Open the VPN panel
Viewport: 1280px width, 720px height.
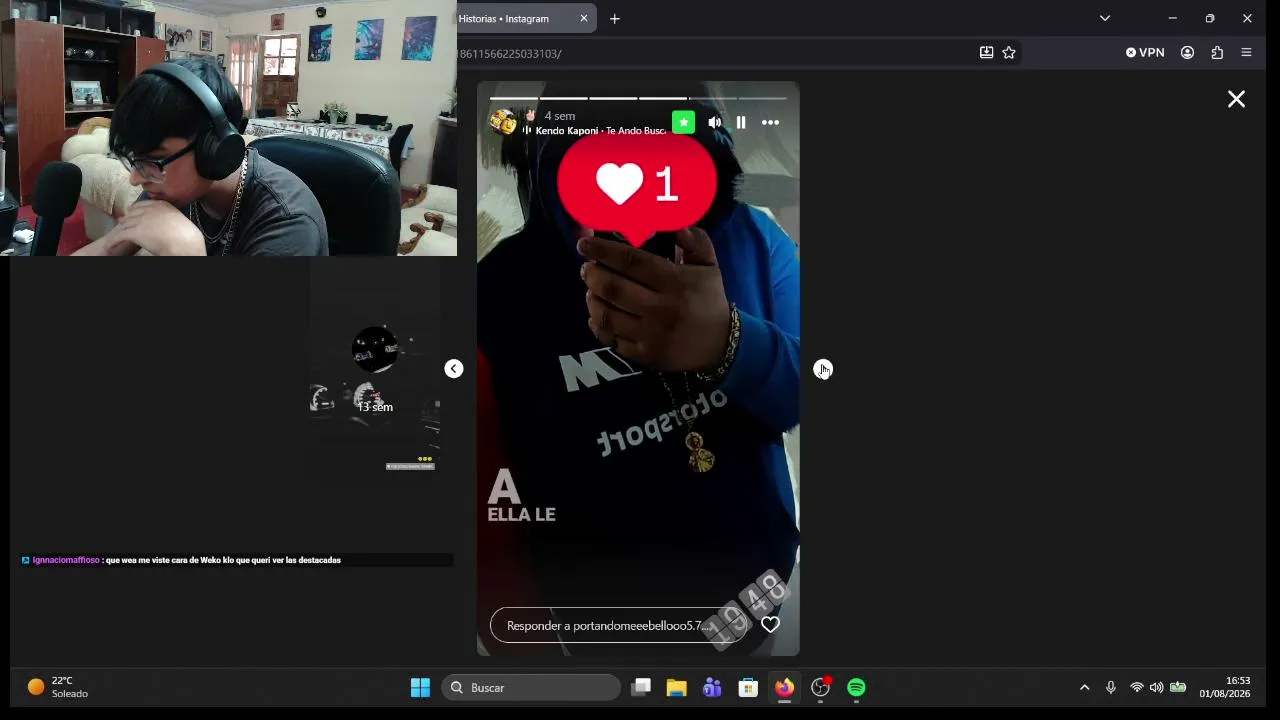click(x=1145, y=52)
